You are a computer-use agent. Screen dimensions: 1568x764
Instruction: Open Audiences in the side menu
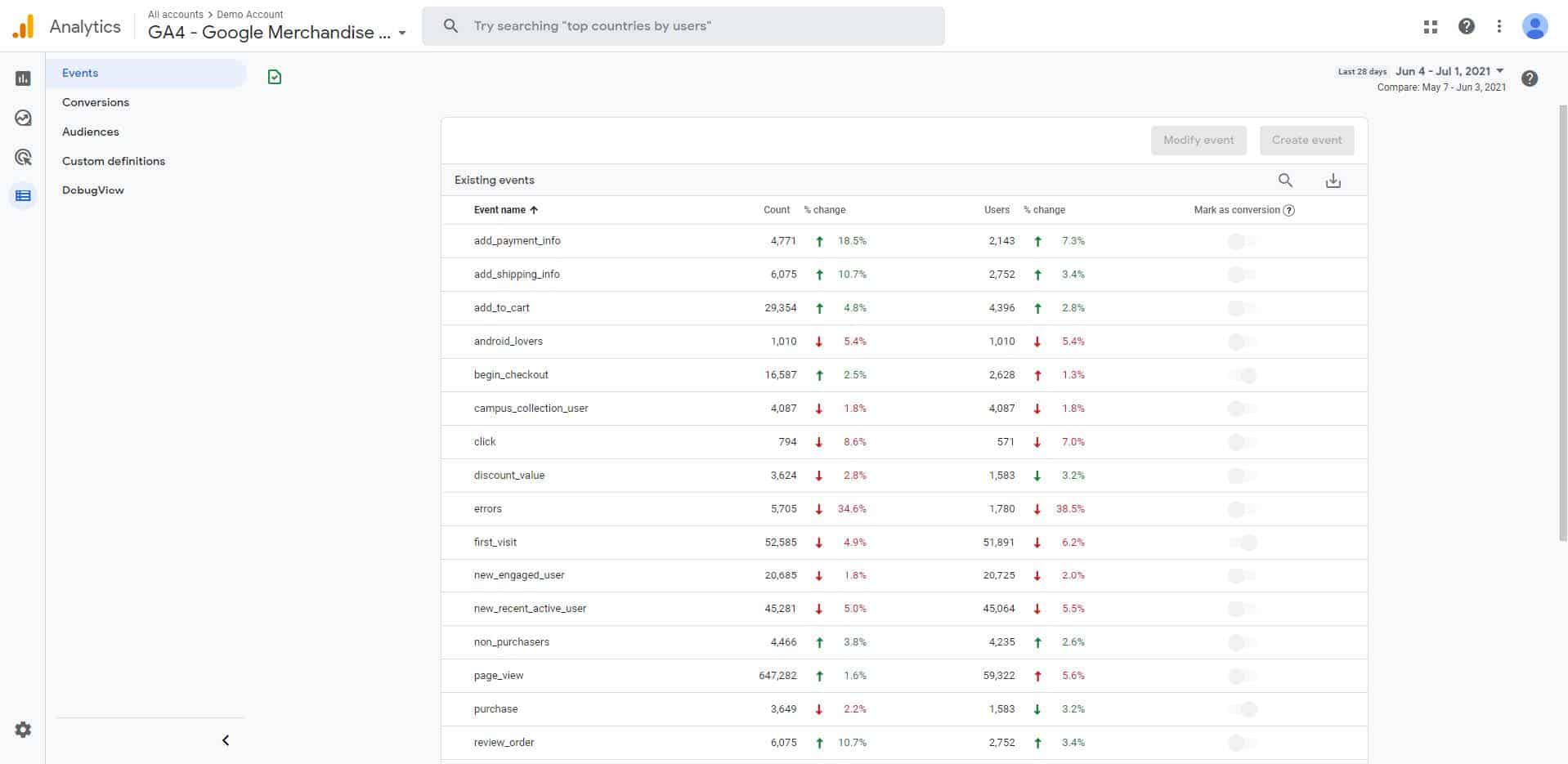(x=91, y=132)
